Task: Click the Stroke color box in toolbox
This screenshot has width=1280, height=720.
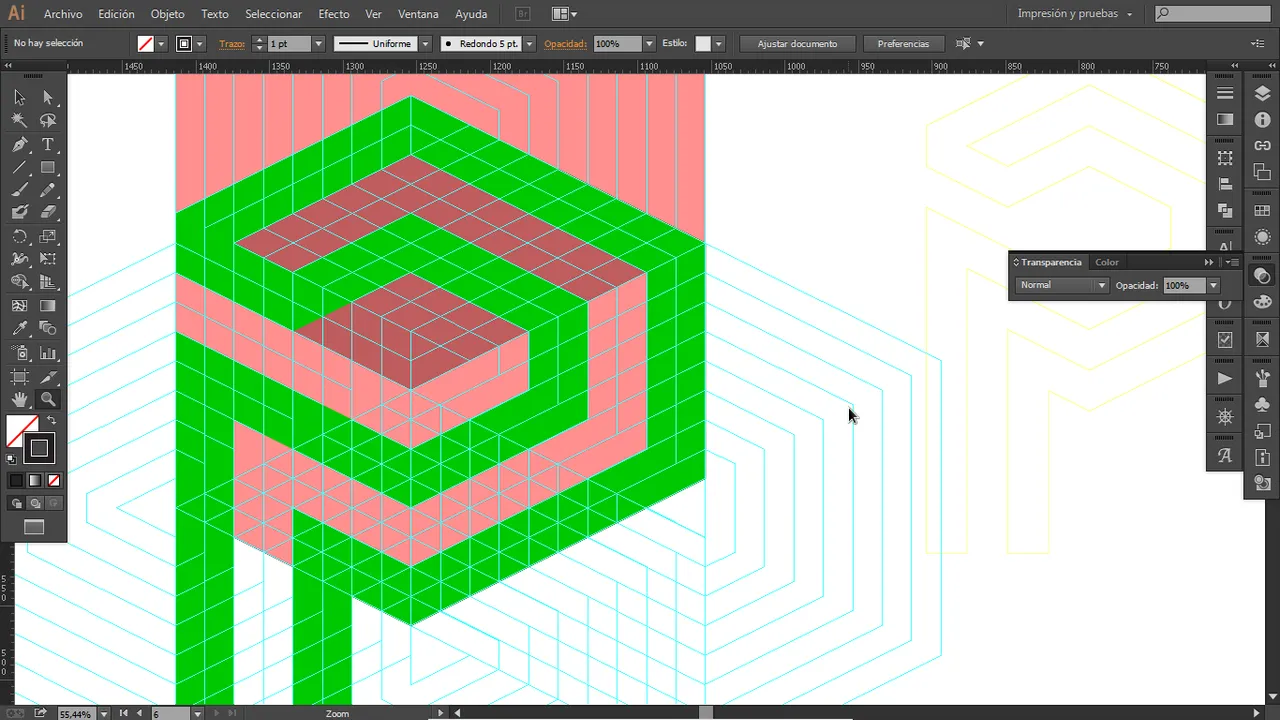Action: coord(40,448)
